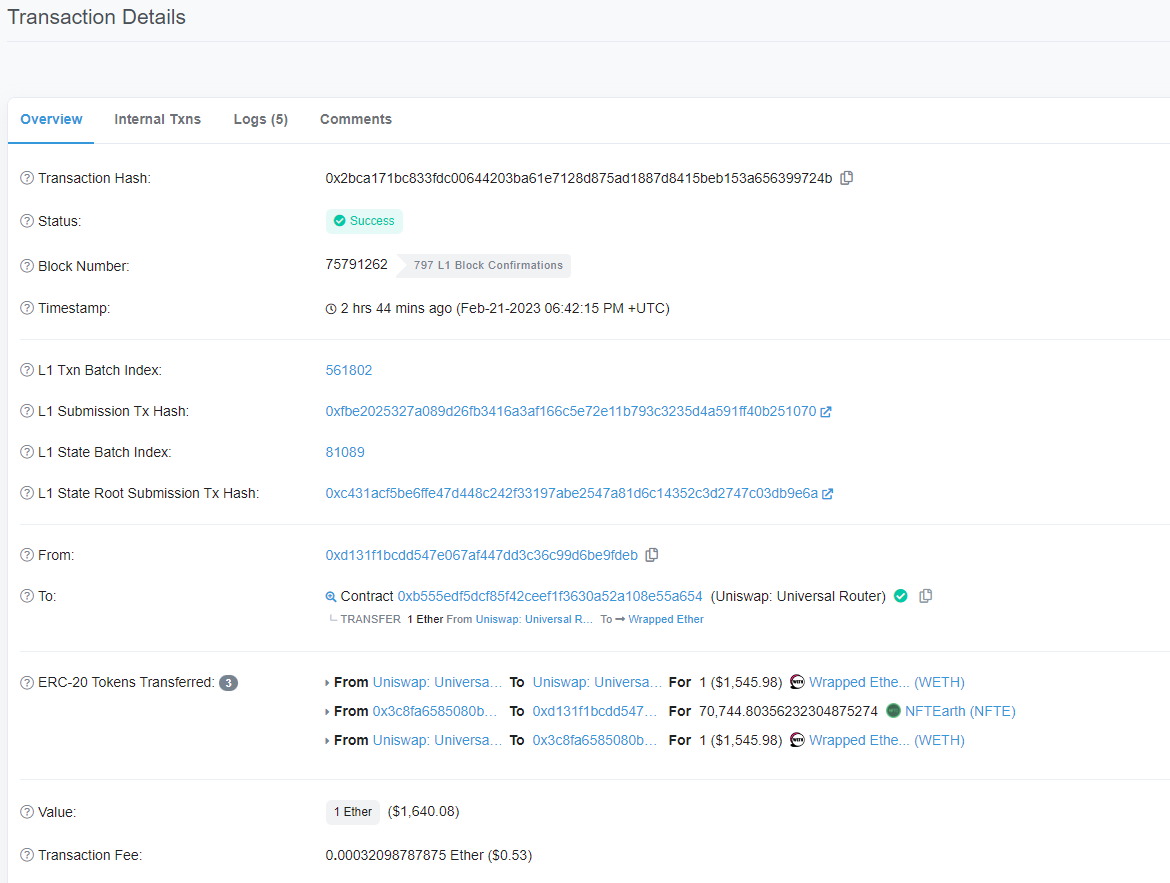Open To 0xd131f1bcdd547... in NFTE row

pyautogui.click(x=595, y=711)
